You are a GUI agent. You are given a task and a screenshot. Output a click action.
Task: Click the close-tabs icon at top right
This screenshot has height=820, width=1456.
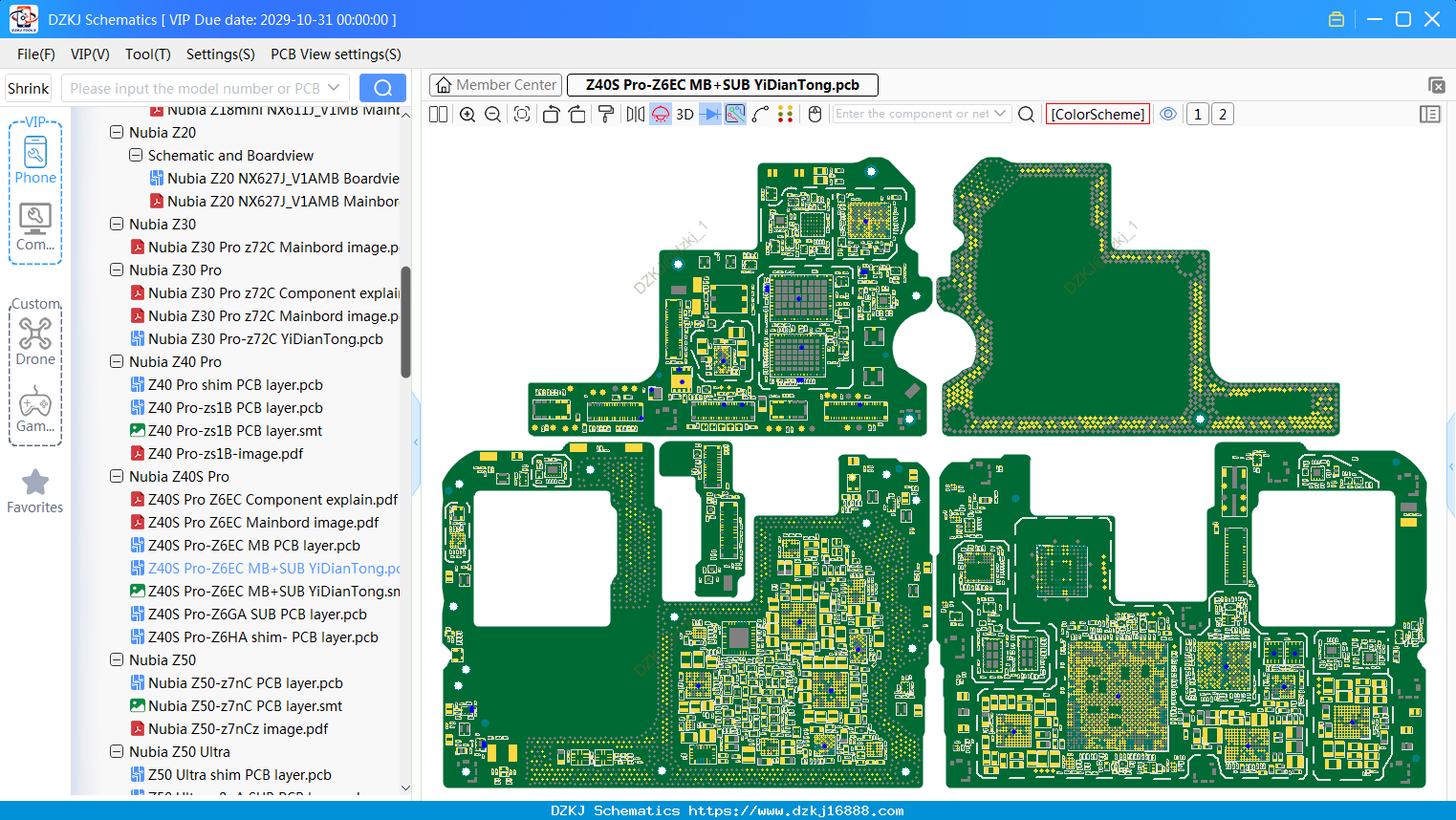tap(1436, 85)
